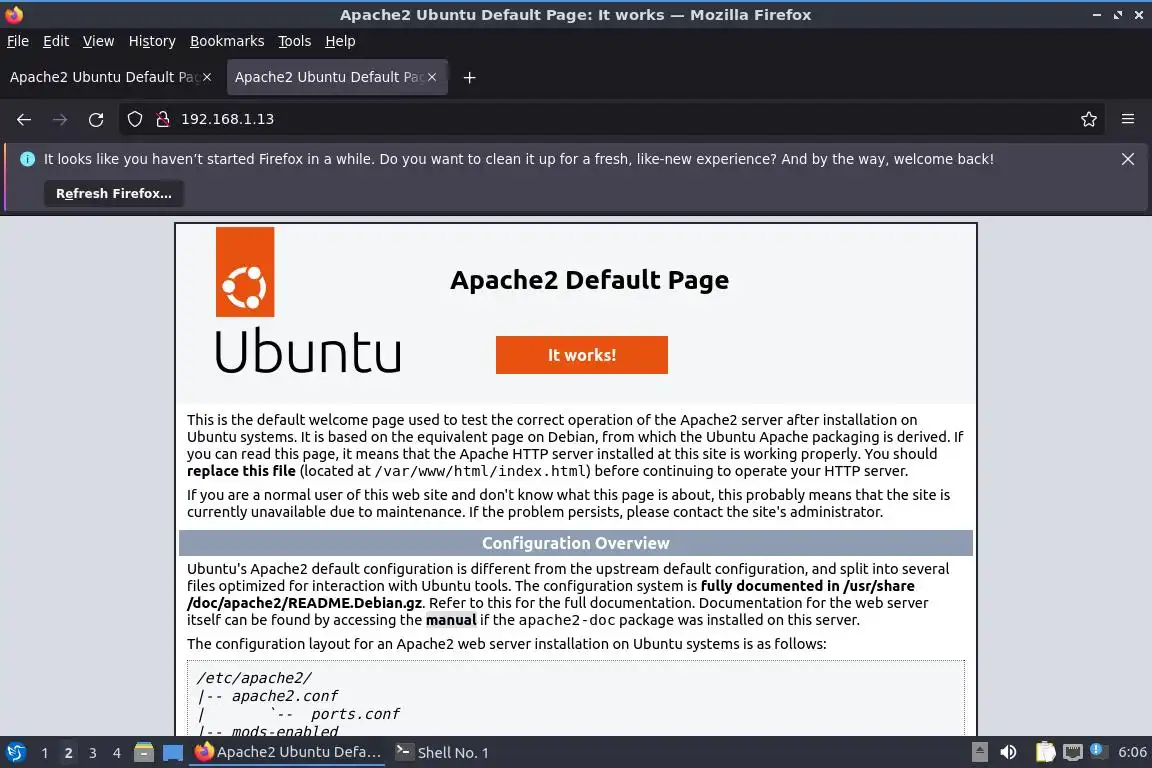Open the Help menu
This screenshot has width=1152, height=768.
(x=340, y=41)
